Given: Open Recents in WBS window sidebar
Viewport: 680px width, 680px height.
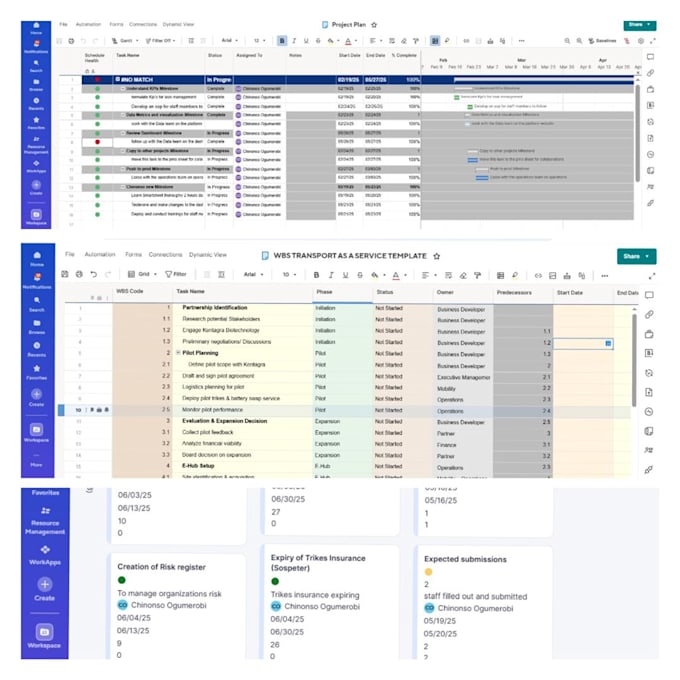Looking at the screenshot, I should 37,349.
